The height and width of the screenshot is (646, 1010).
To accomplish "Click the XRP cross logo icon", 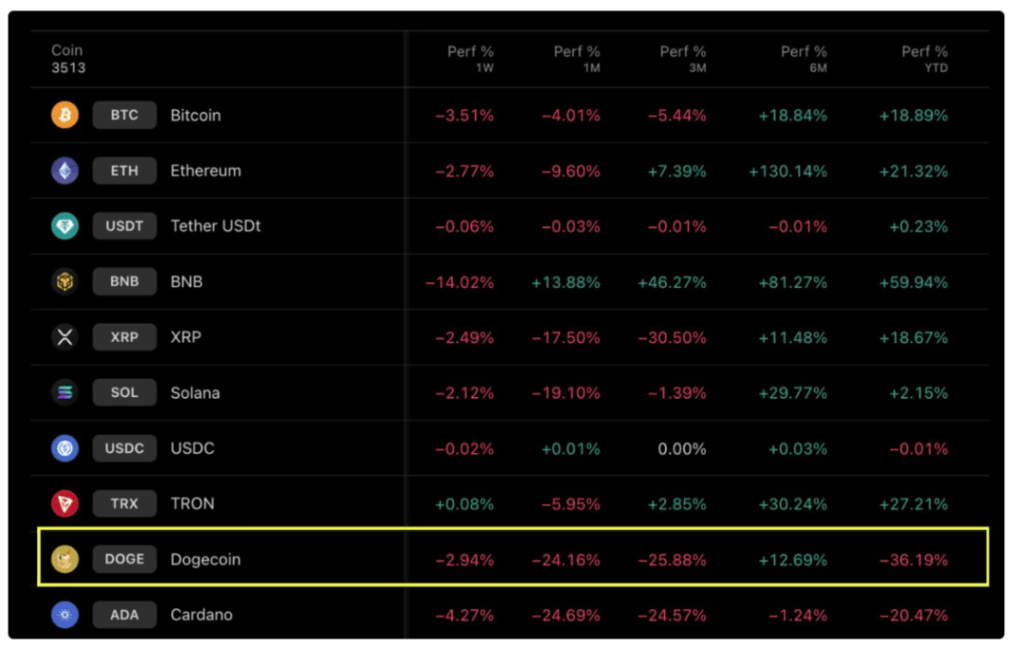I will [65, 337].
